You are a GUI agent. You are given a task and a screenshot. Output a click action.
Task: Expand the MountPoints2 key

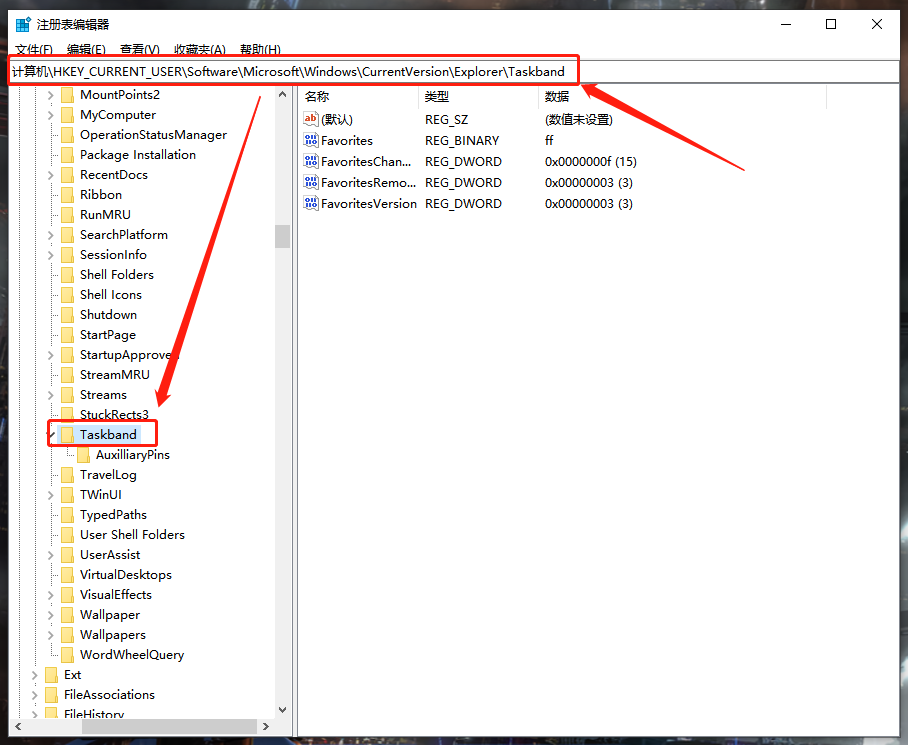(51, 94)
